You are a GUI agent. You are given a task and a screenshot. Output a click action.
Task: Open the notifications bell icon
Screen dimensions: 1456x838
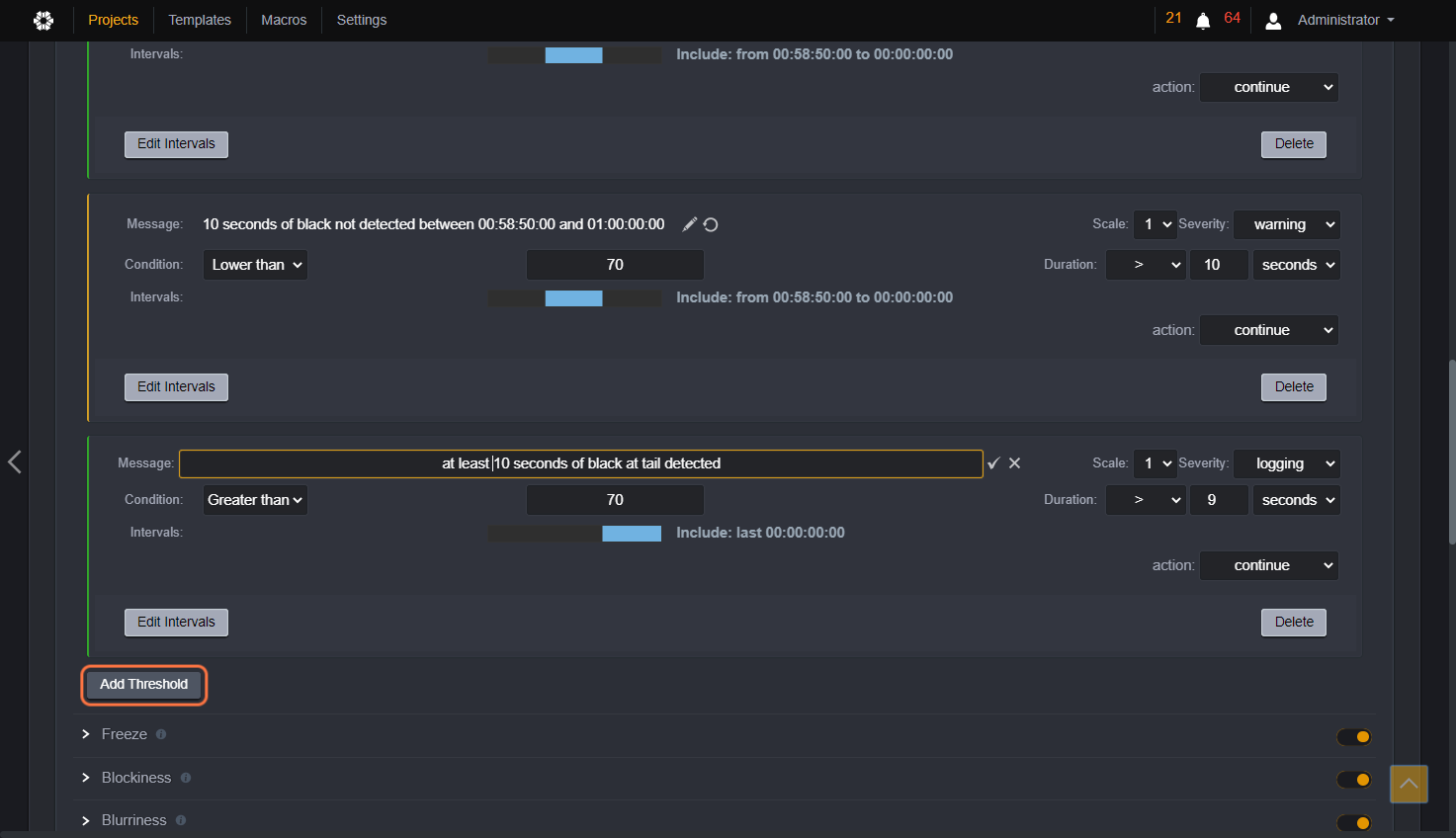coord(1203,21)
